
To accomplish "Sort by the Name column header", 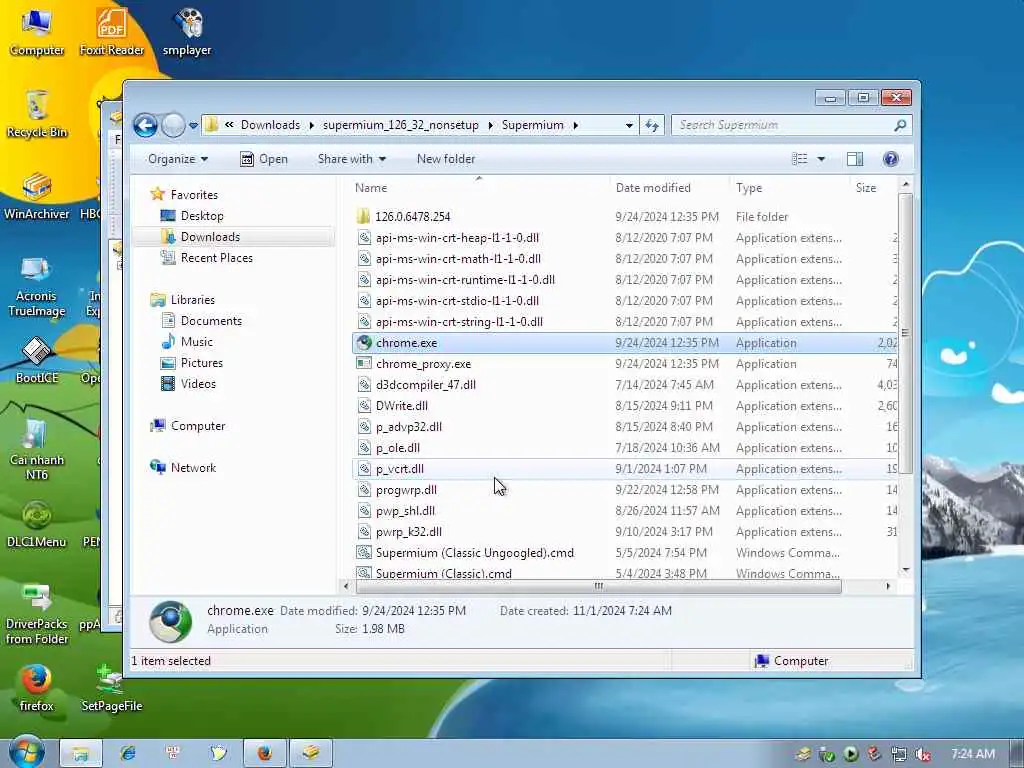I will tap(371, 187).
